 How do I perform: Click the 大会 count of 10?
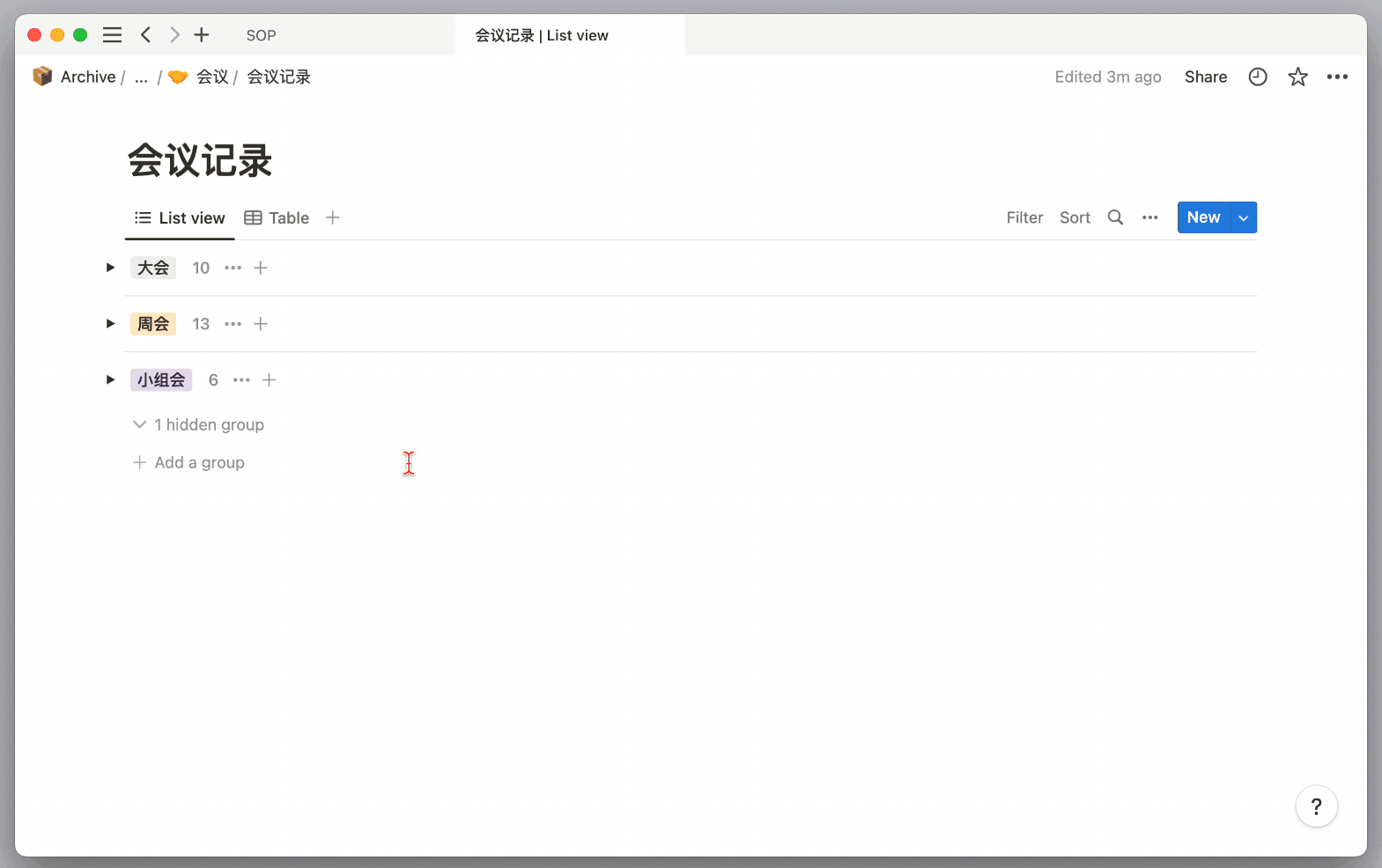201,268
